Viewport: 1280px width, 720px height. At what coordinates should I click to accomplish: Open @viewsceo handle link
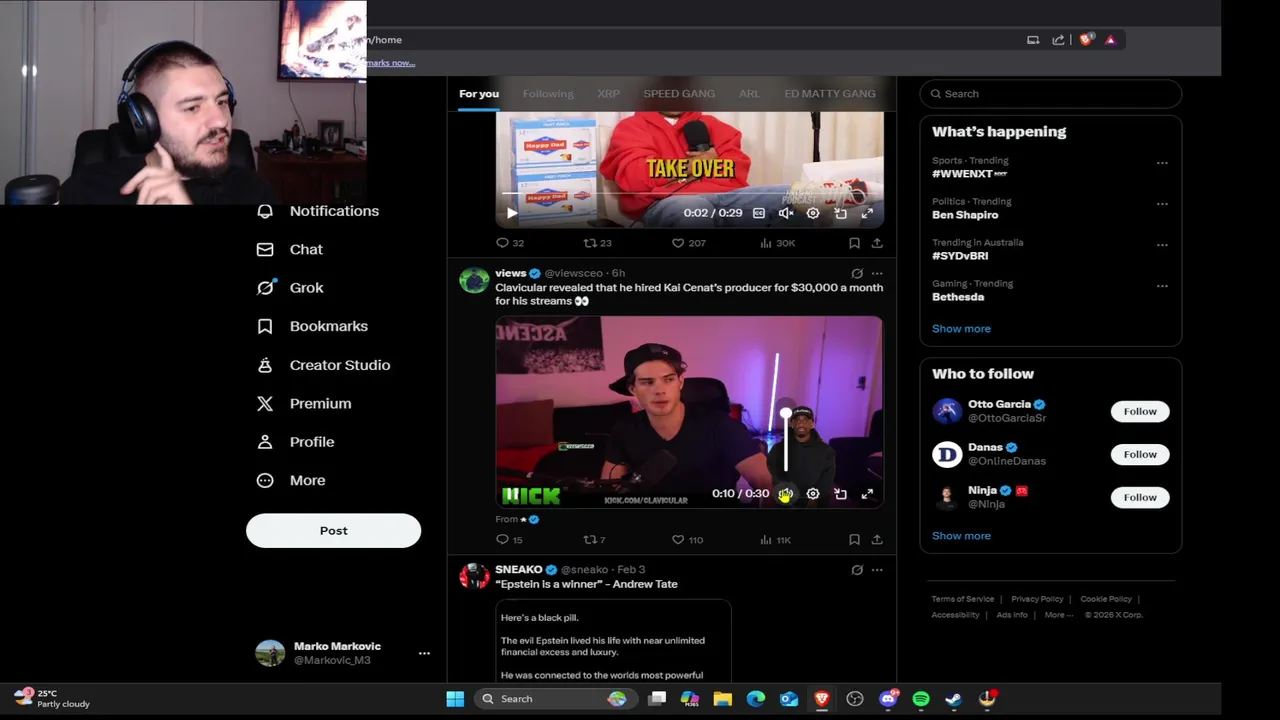pos(573,273)
